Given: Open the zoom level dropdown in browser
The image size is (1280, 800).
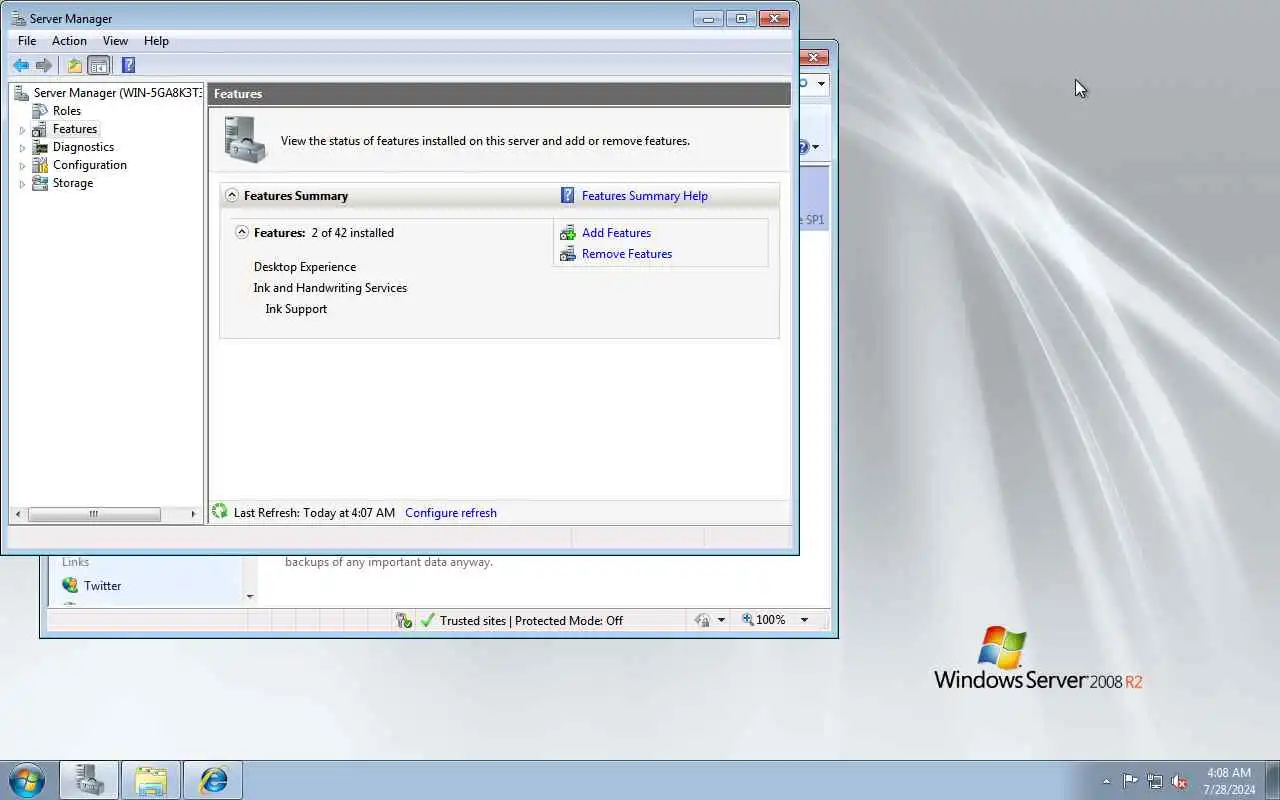Looking at the screenshot, I should coord(804,620).
